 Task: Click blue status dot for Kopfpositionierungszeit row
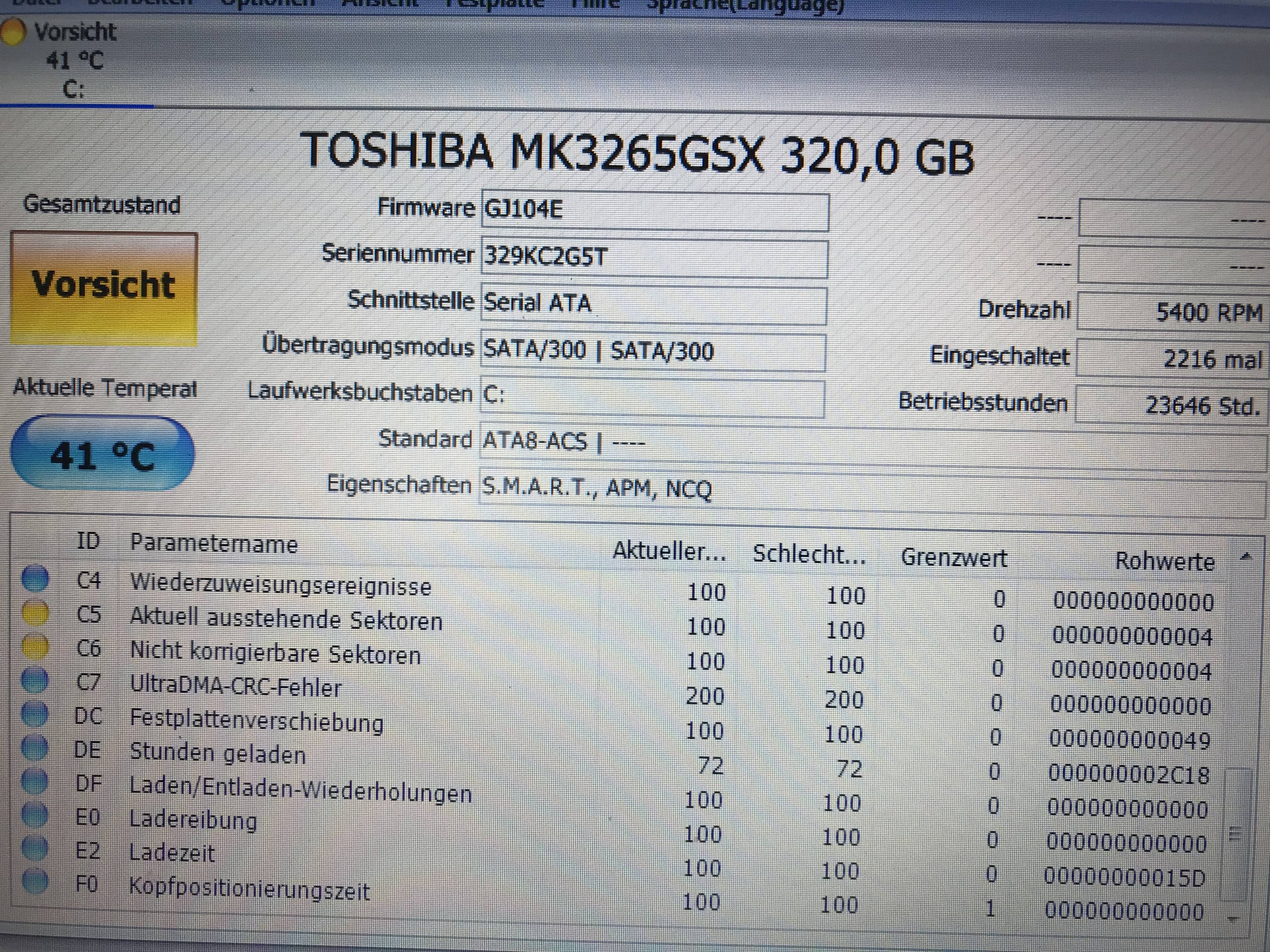(x=35, y=881)
